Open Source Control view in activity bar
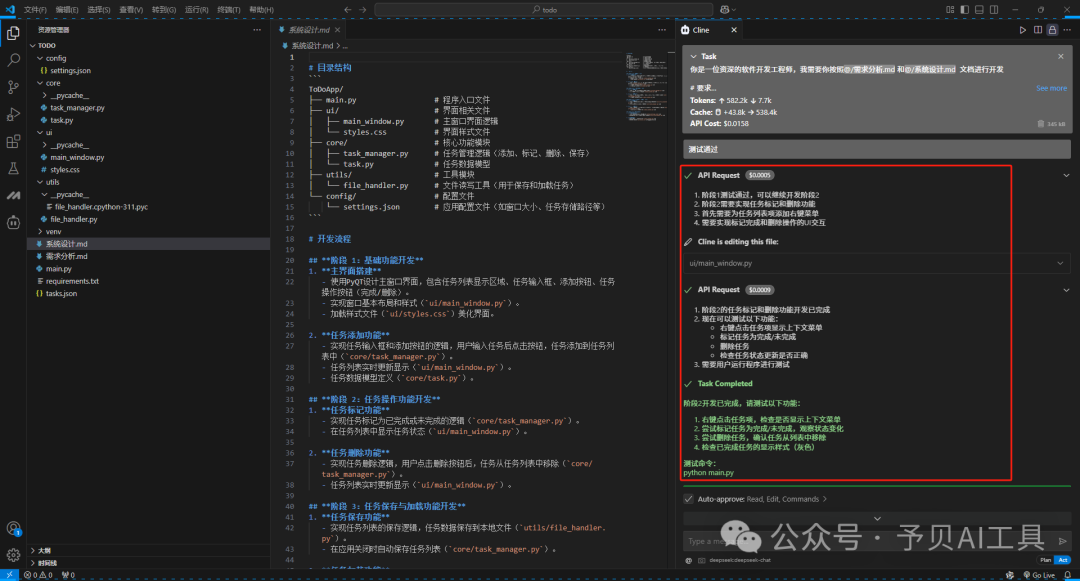1080x581 pixels. 13,87
